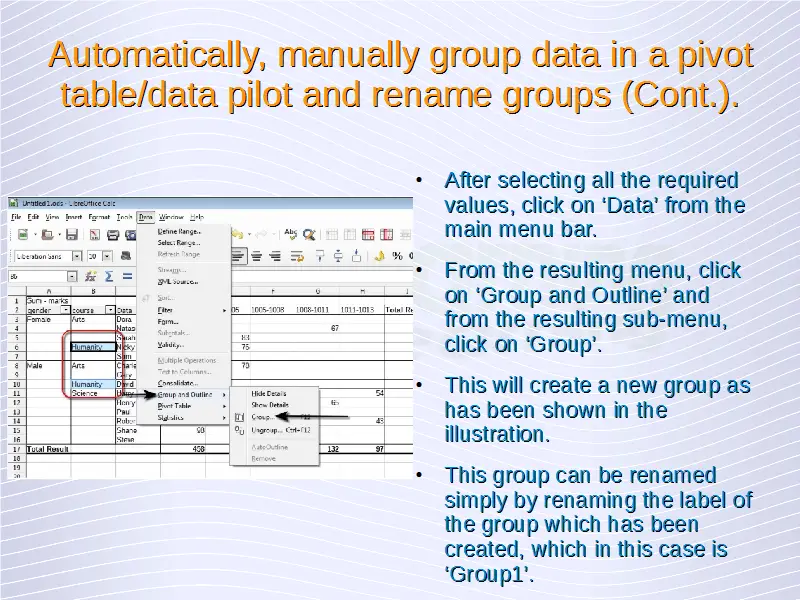Click the Sum (Sigma) icon in formula bar

click(111, 276)
